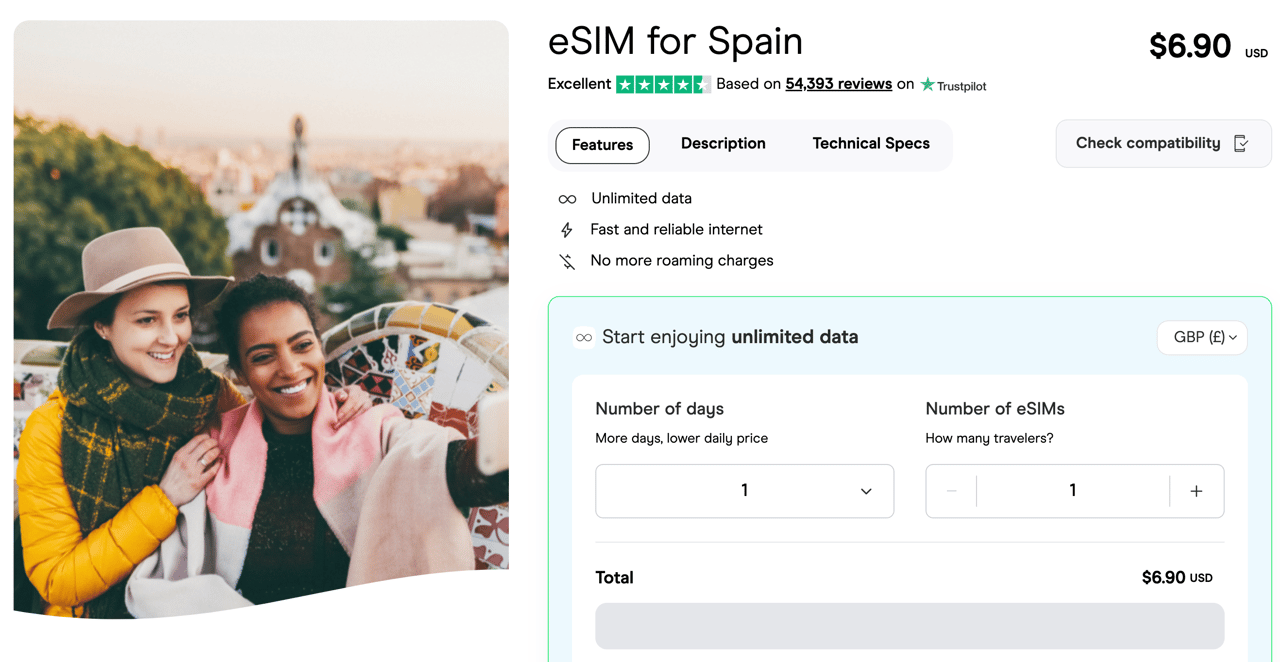Viewport: 1280px width, 662px height.
Task: Open the GBP (£) currency dropdown
Action: point(1202,338)
